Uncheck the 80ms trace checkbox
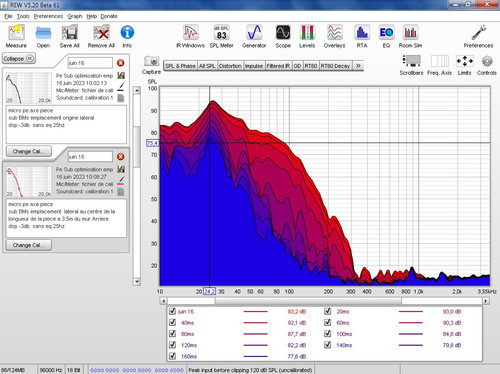The width and height of the screenshot is (500, 374). coord(172,334)
